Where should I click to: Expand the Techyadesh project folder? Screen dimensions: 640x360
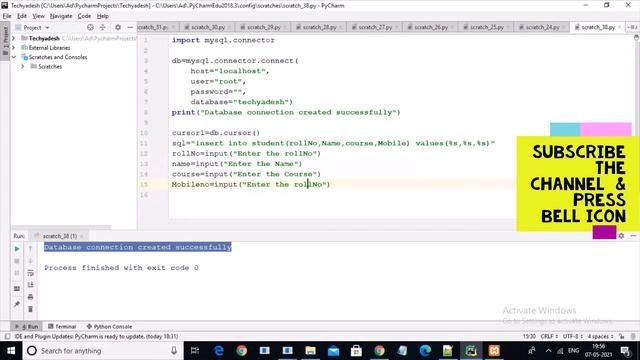tap(14, 38)
